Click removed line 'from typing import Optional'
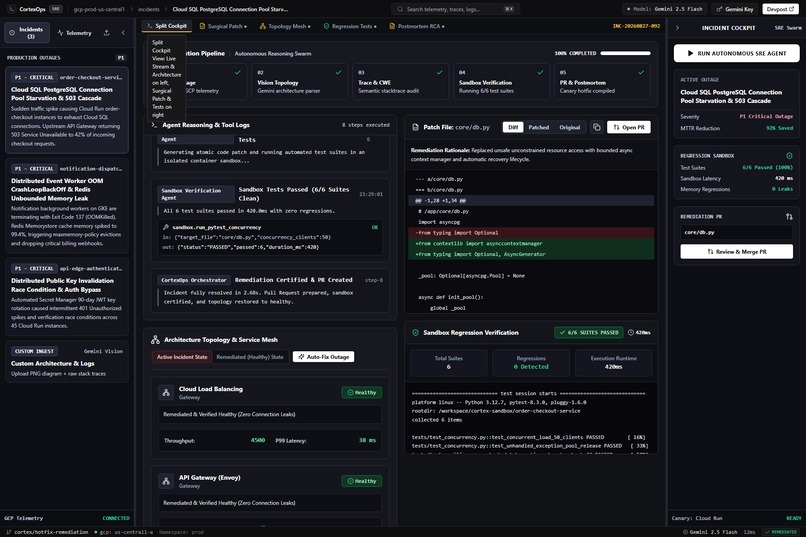806x537 pixels. coord(531,233)
